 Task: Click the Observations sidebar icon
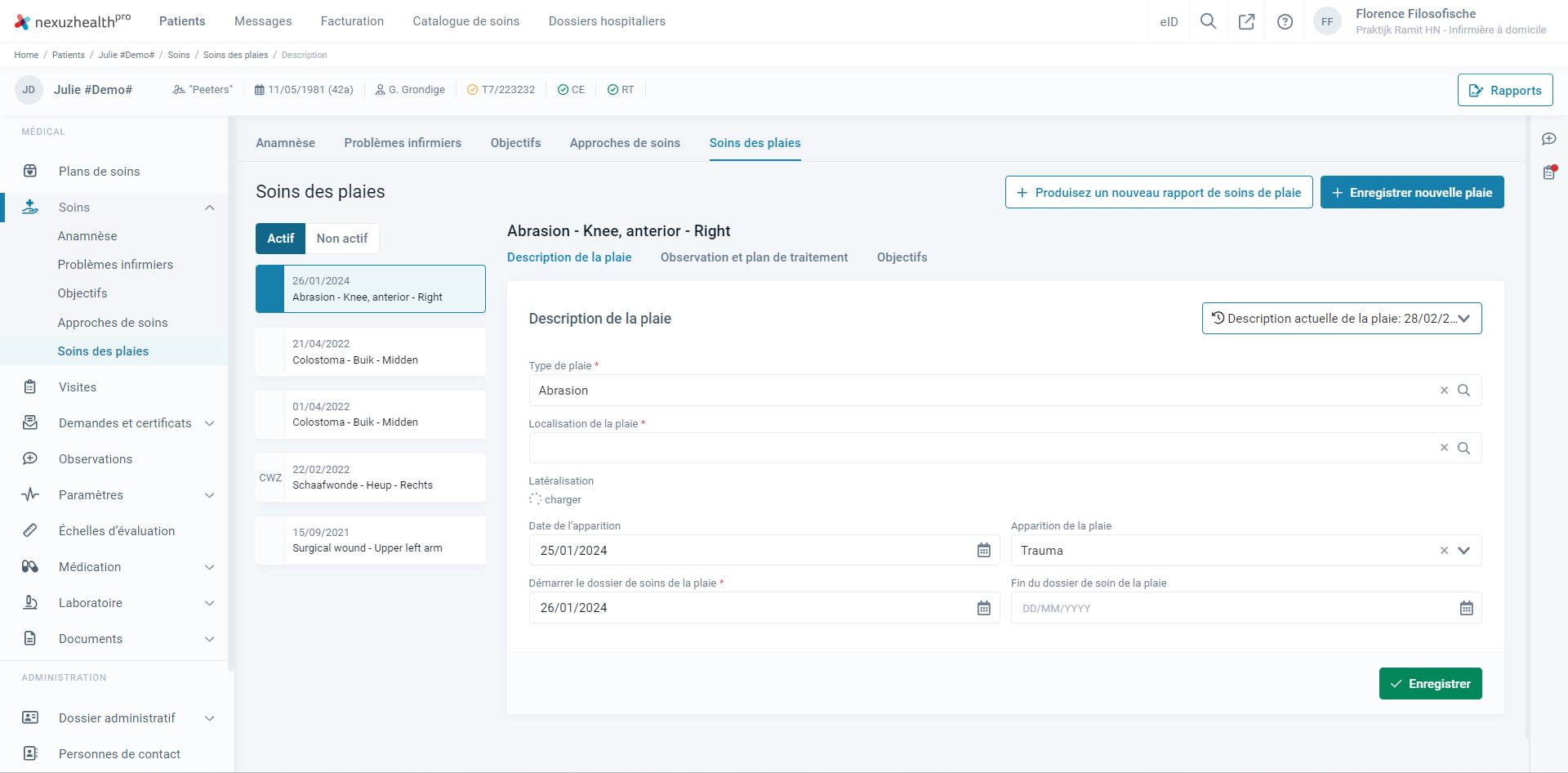30,458
